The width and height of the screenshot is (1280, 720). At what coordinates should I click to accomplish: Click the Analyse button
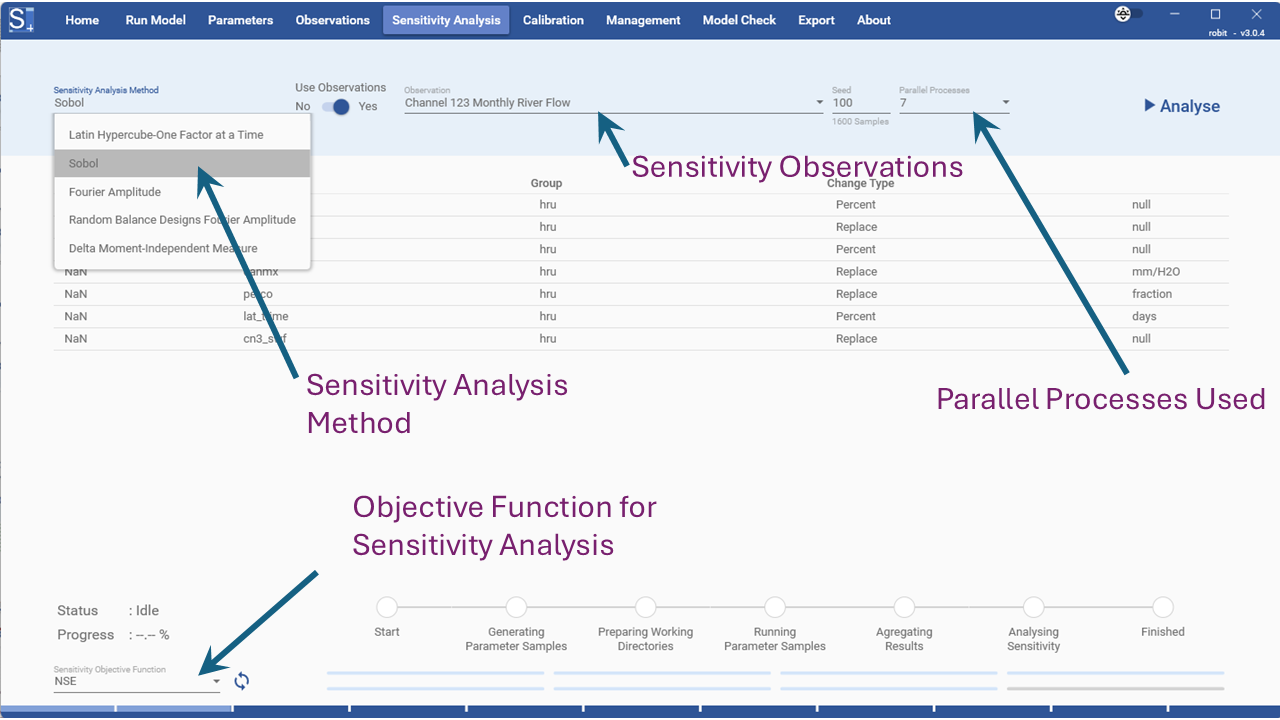click(x=1182, y=106)
